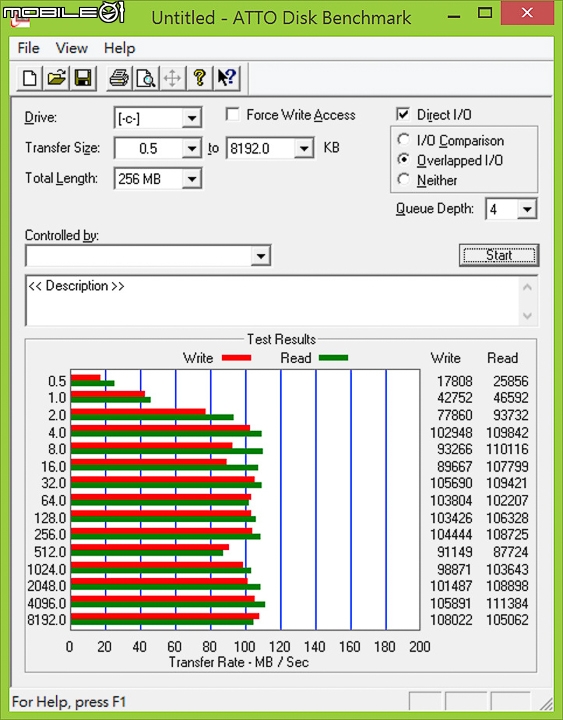
Task: Open Print Preview toolbar icon
Action: click(x=146, y=78)
